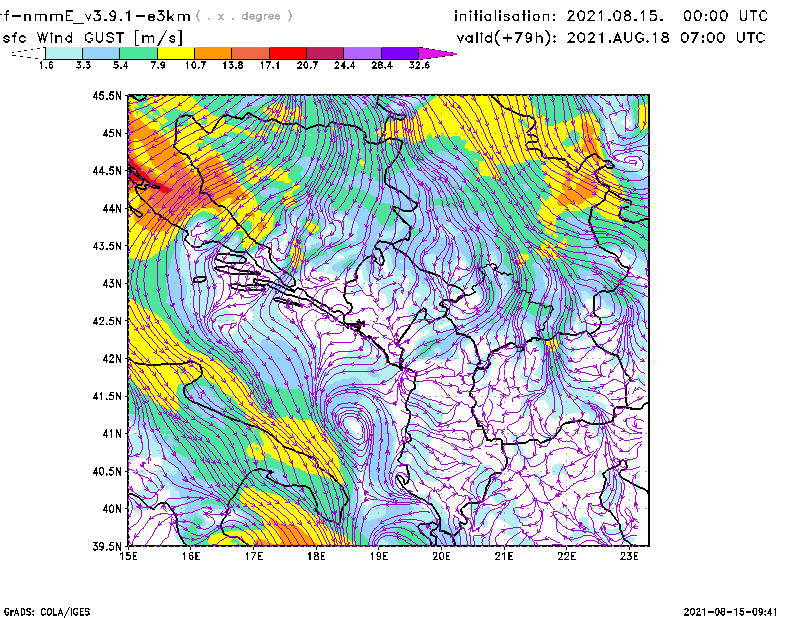Click the 45.5N latitude label

pos(107,95)
